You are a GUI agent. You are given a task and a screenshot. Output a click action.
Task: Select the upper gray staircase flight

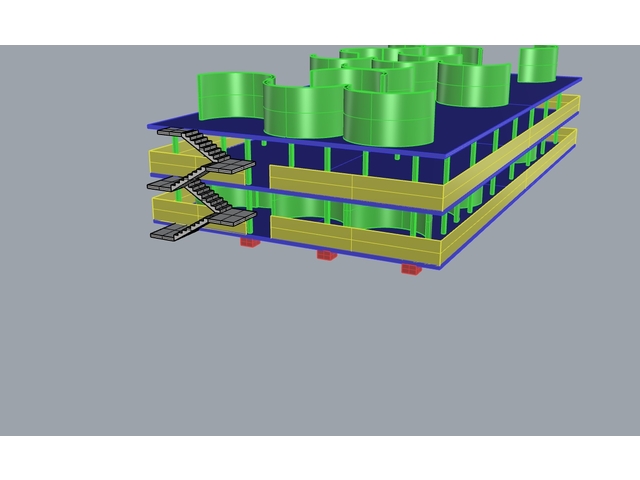(x=208, y=147)
